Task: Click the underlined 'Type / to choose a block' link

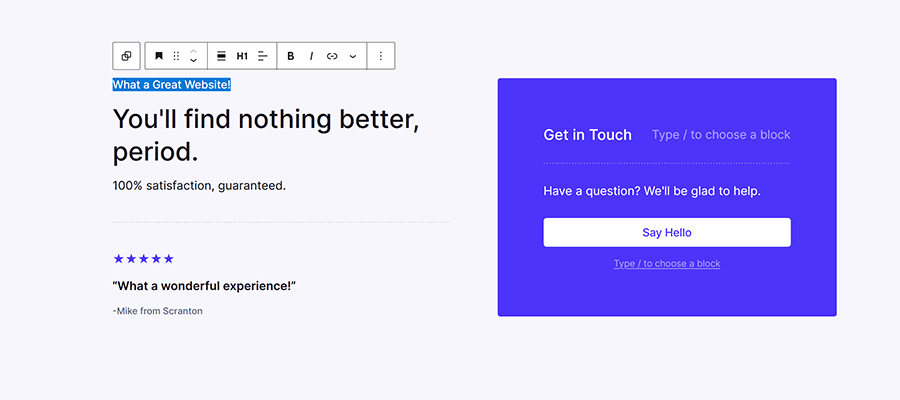Action: 667,264
